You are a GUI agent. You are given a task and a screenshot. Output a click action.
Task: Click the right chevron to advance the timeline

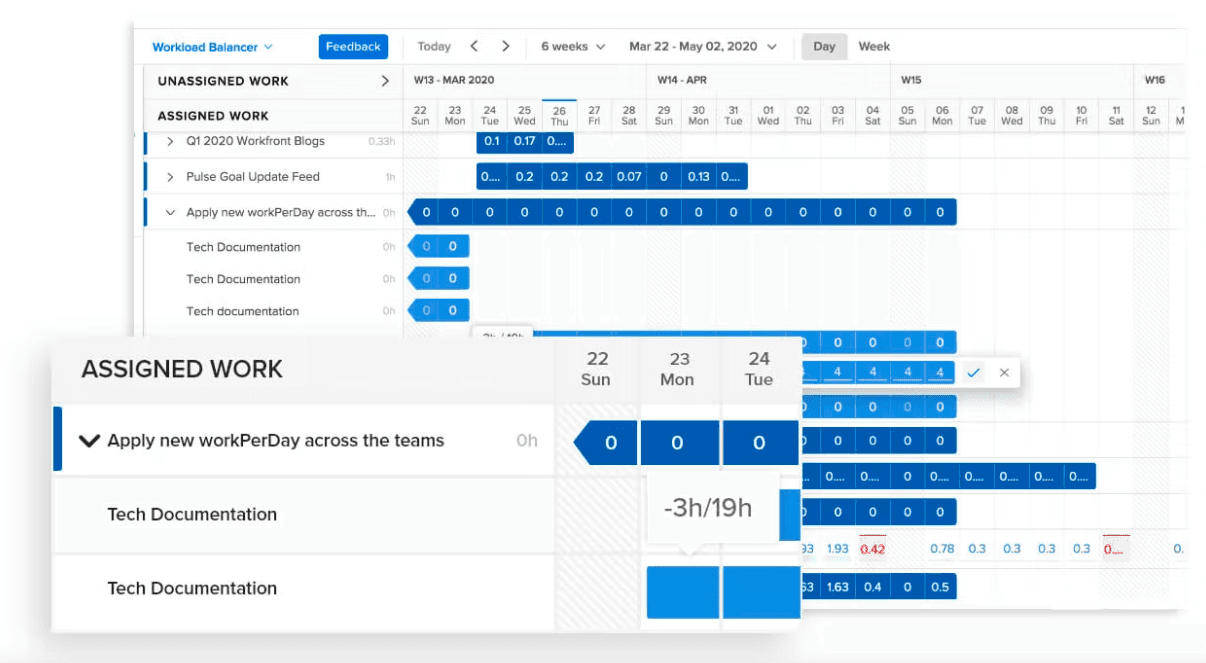(507, 46)
